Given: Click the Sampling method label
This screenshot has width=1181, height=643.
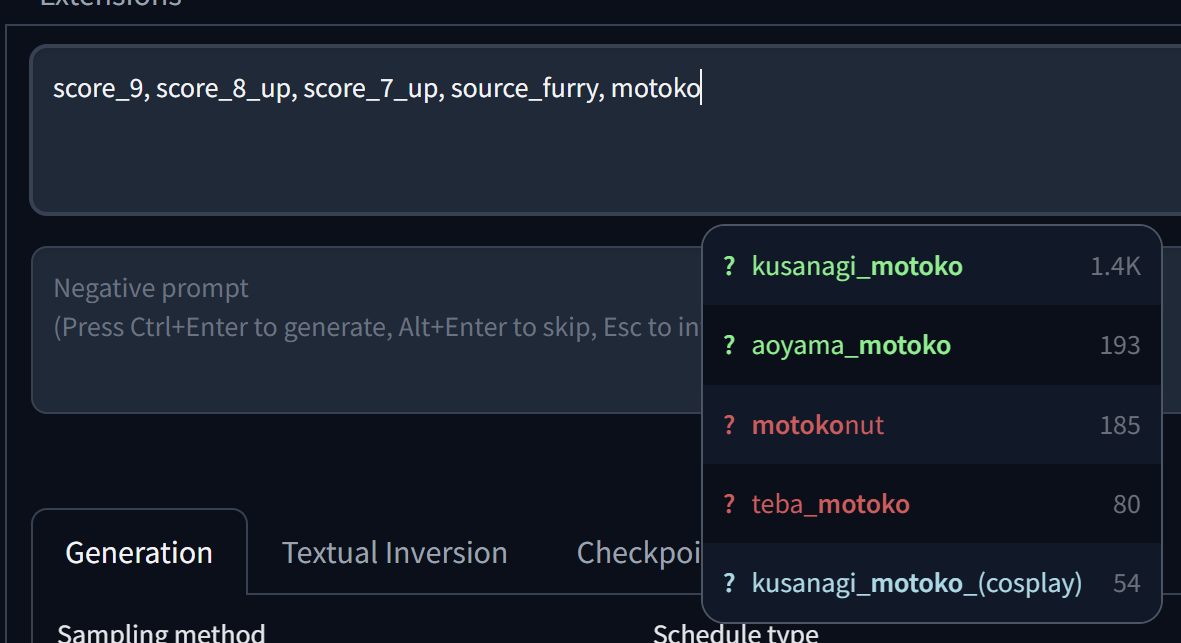Looking at the screenshot, I should pos(161,633).
